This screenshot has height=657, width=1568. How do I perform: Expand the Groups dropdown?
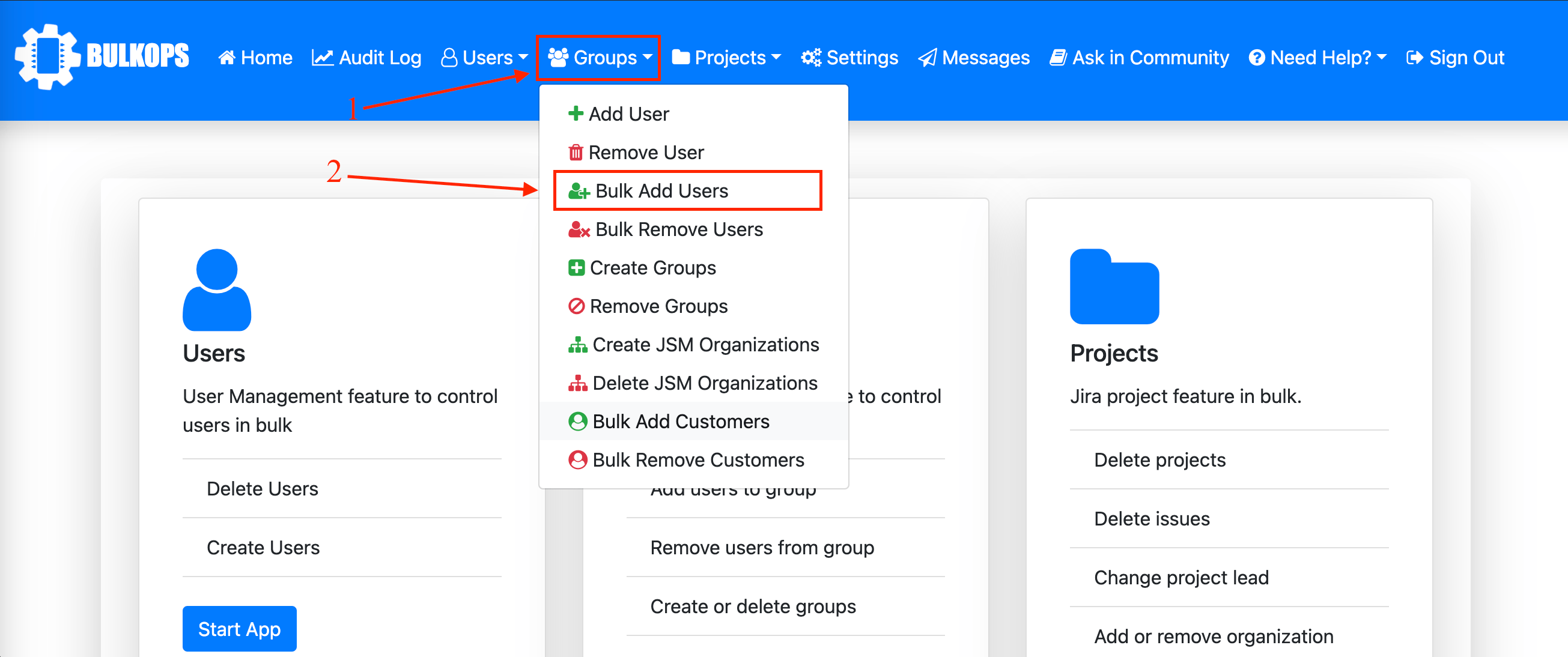coord(598,56)
